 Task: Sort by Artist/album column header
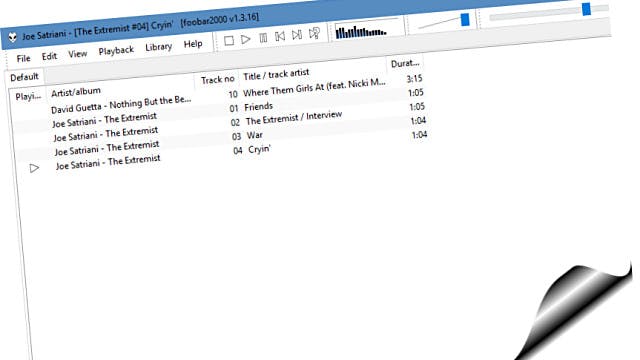(76, 92)
